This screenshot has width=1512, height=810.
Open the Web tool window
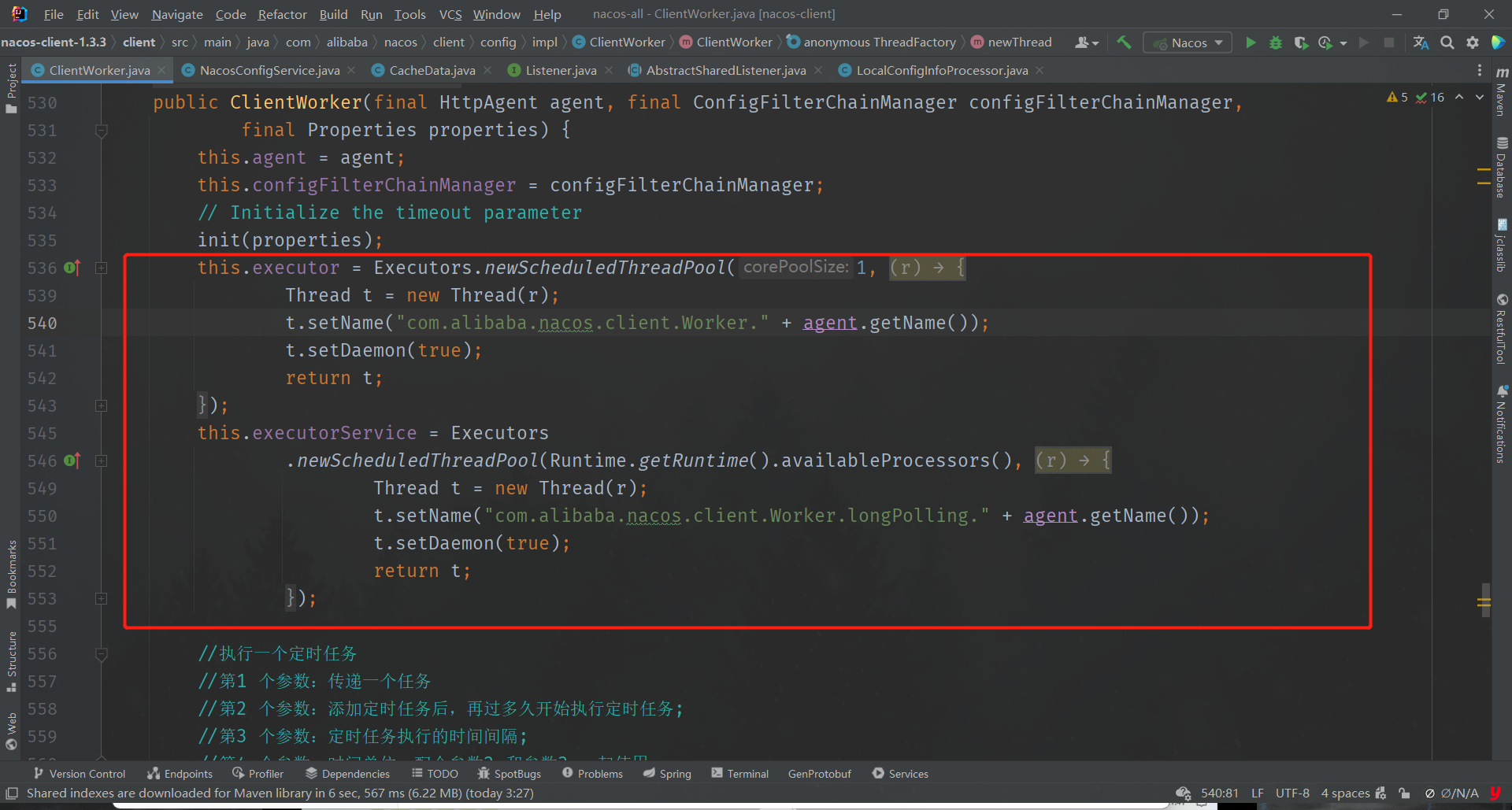click(x=11, y=731)
